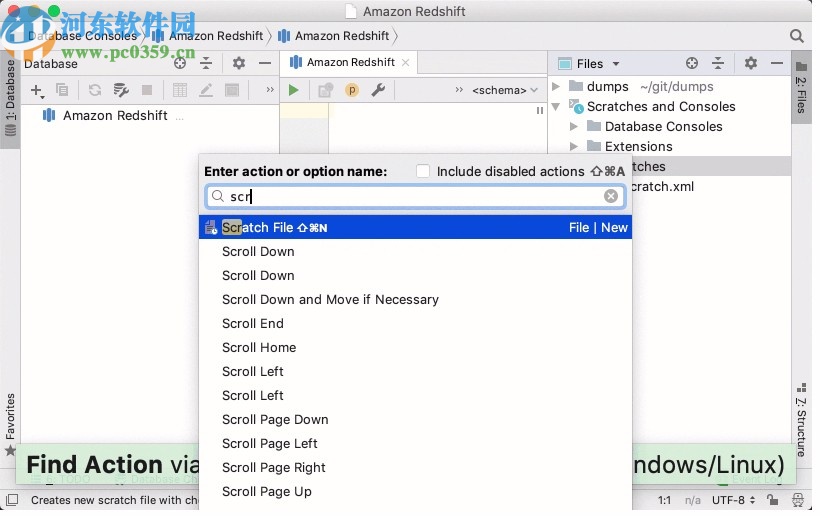This screenshot has height=516, width=820.
Task: Open console settings wrench icon
Action: click(378, 90)
